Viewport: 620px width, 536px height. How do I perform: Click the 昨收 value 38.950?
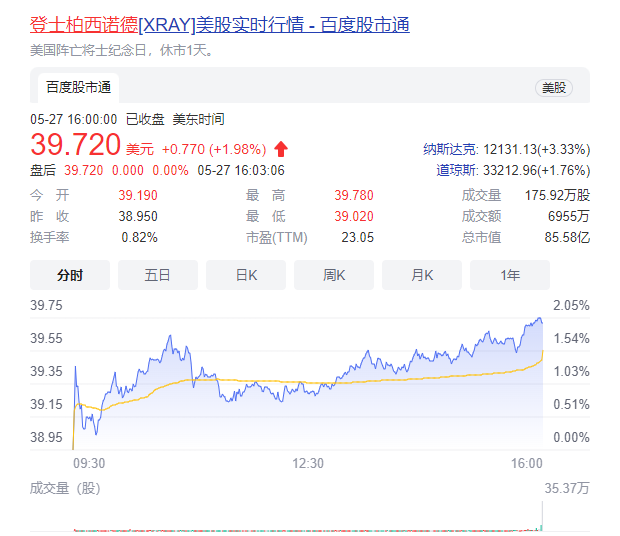tap(138, 216)
